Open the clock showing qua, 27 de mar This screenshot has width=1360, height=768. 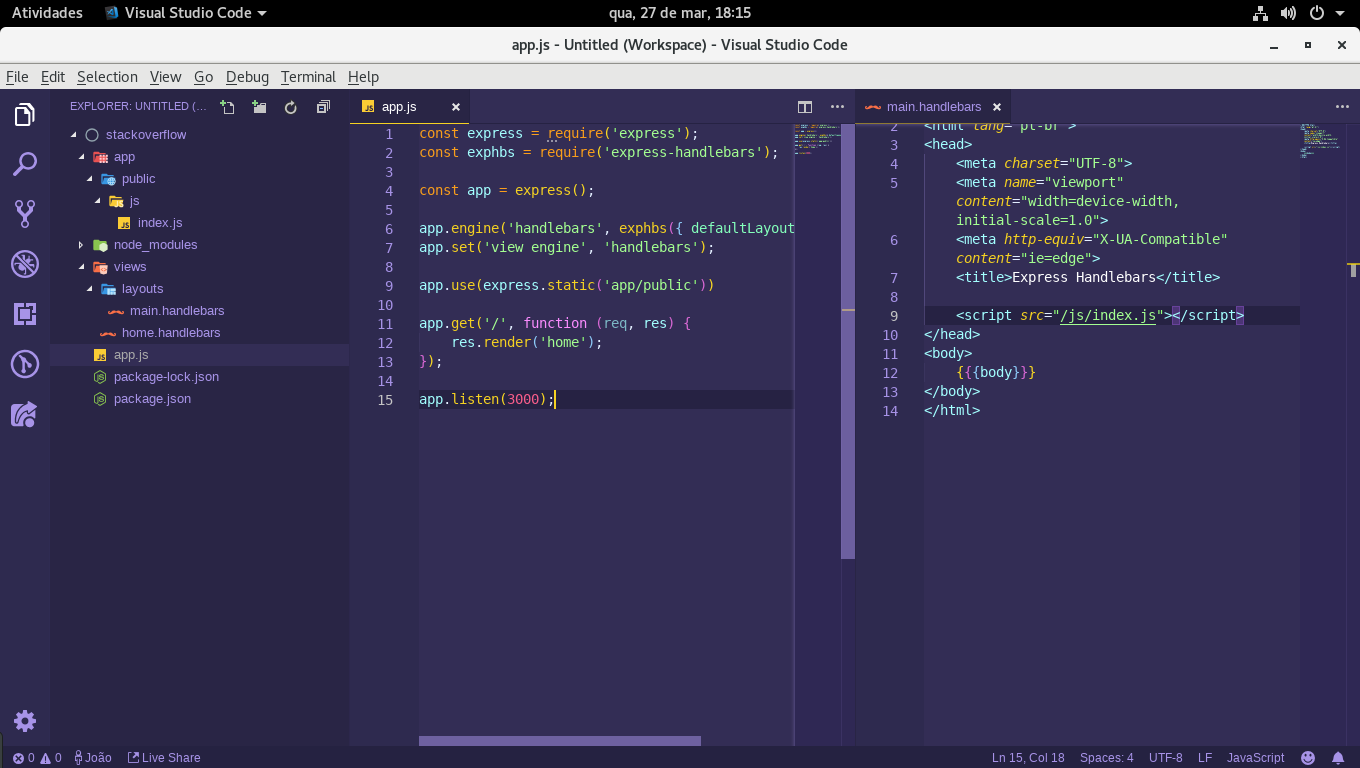(680, 13)
